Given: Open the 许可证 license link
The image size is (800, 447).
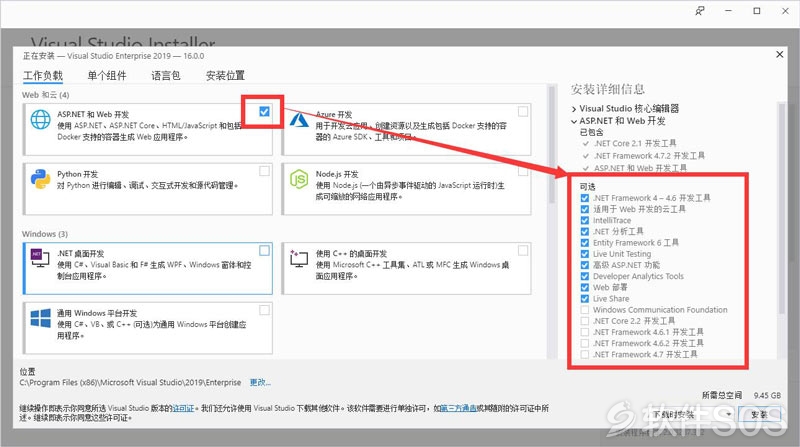Looking at the screenshot, I should pos(183,408).
